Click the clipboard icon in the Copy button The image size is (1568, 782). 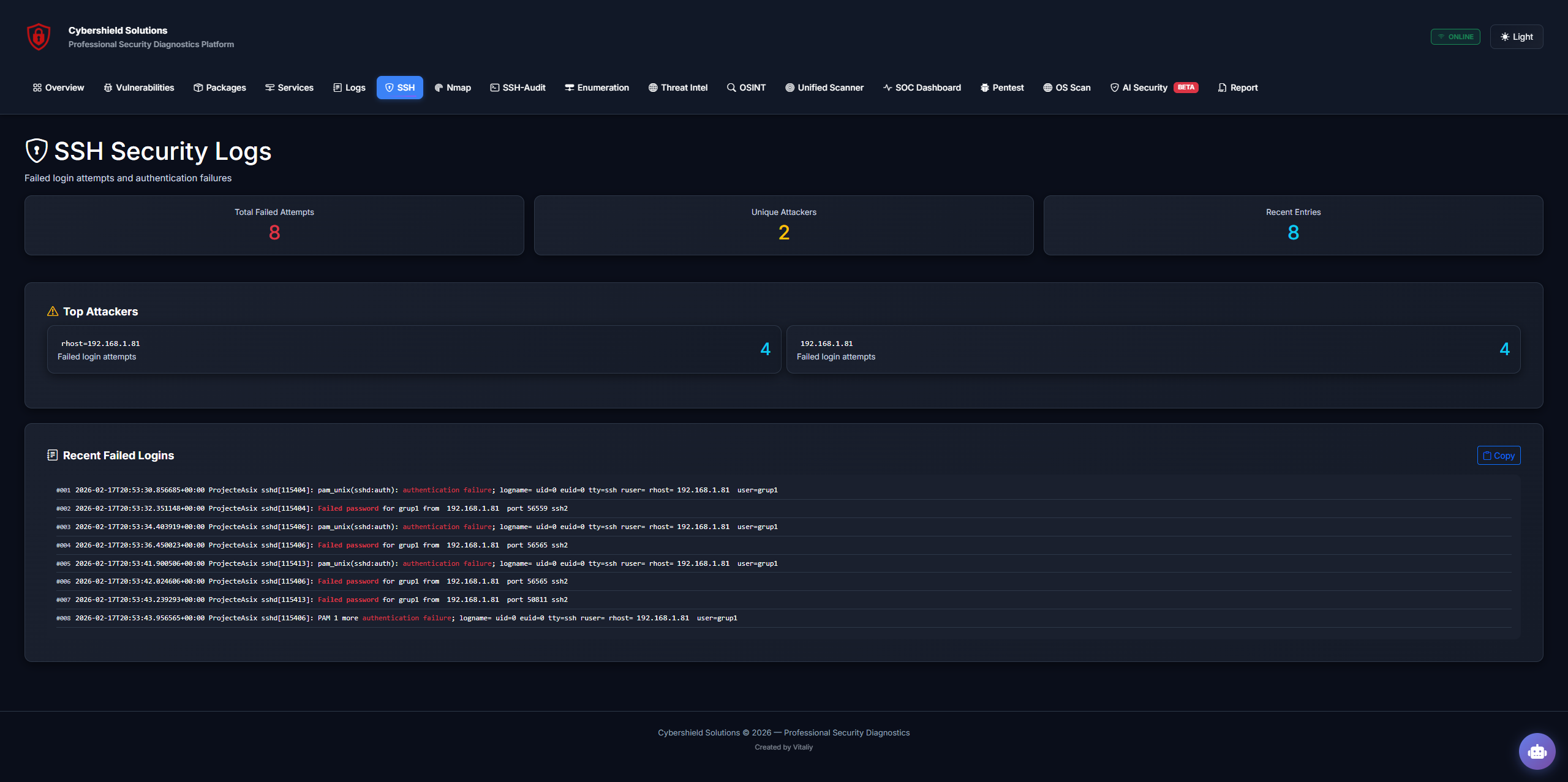(x=1487, y=456)
